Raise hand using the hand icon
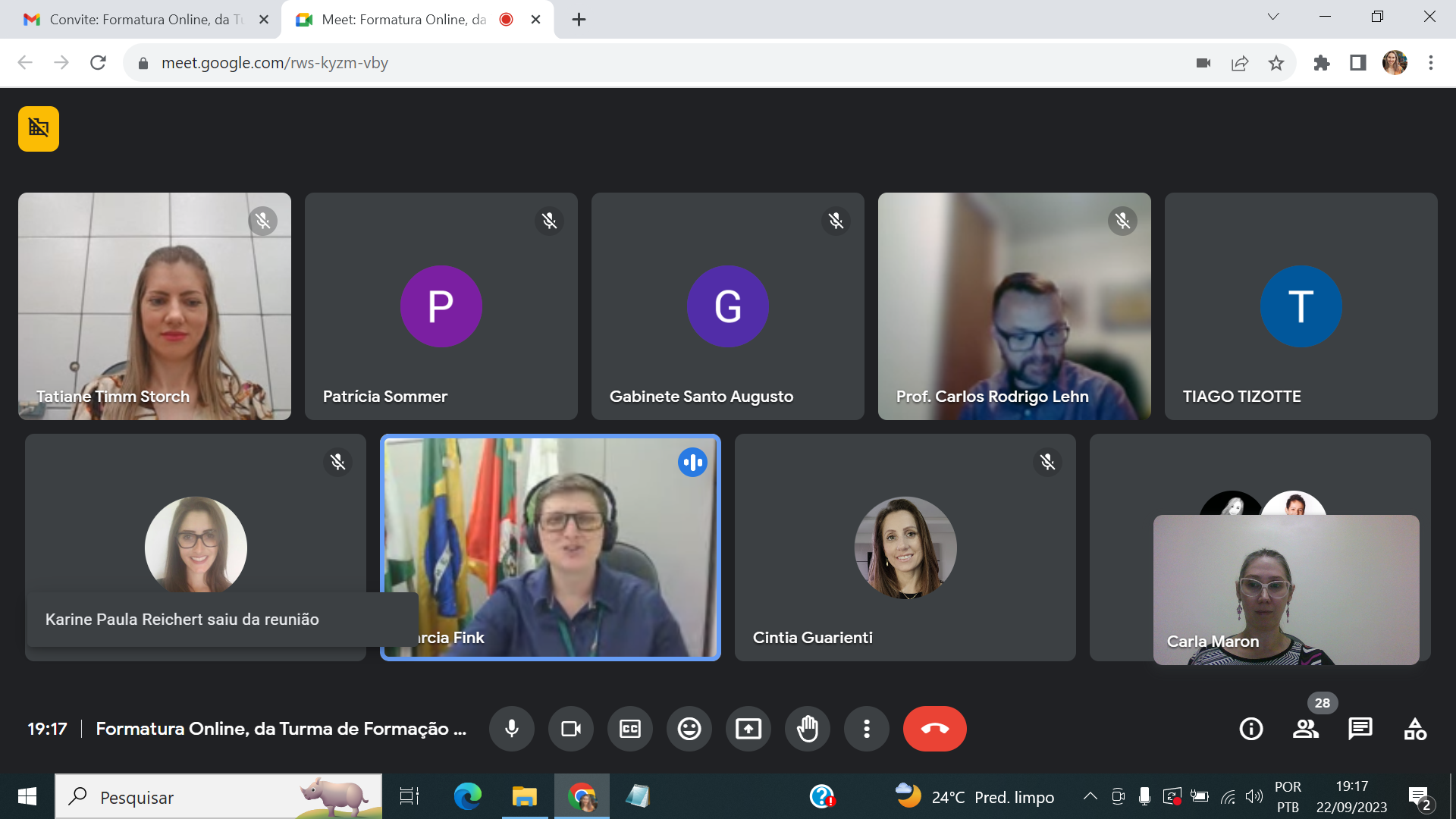The width and height of the screenshot is (1456, 819). pos(808,729)
